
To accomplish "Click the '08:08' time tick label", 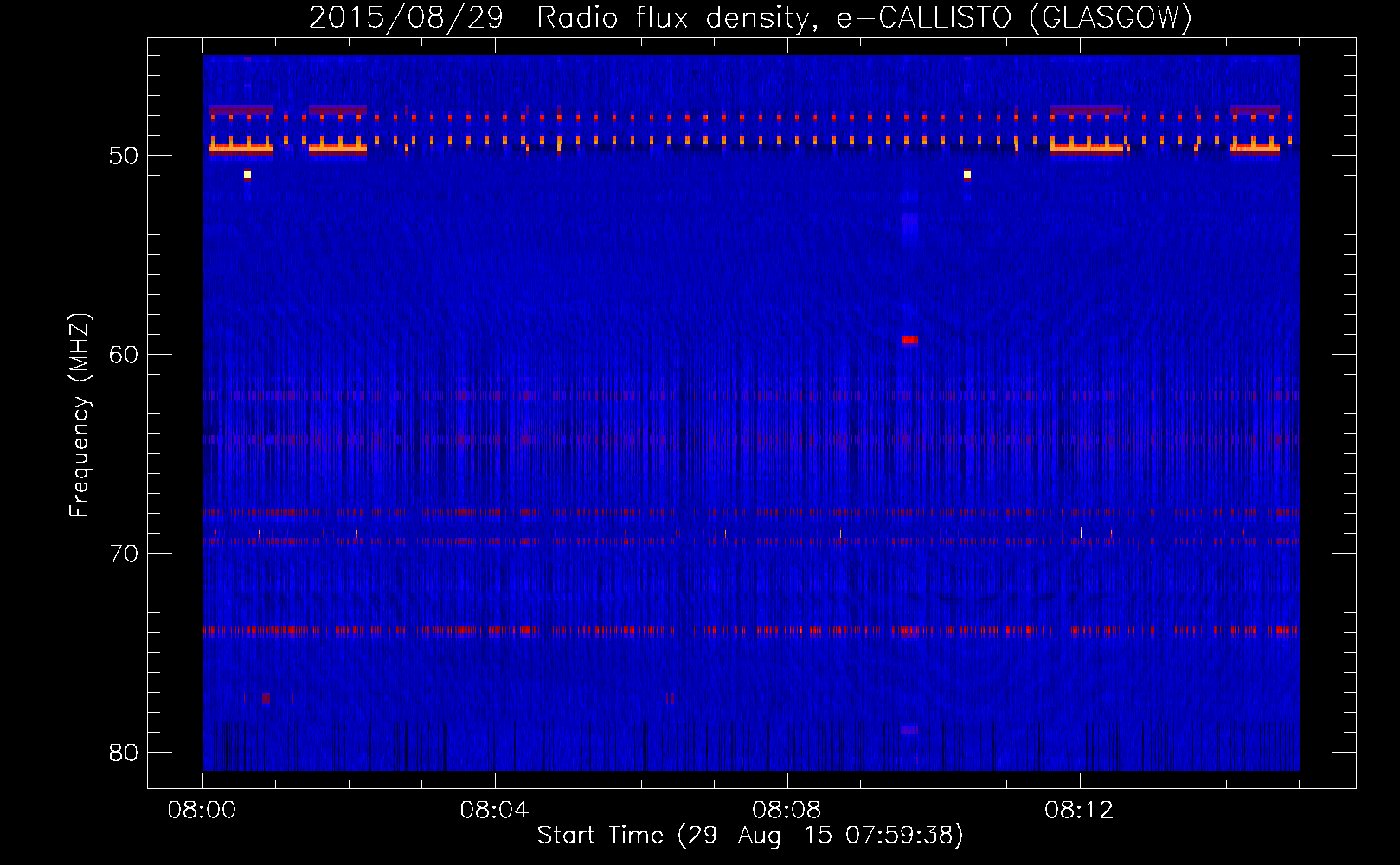I will point(787,811).
